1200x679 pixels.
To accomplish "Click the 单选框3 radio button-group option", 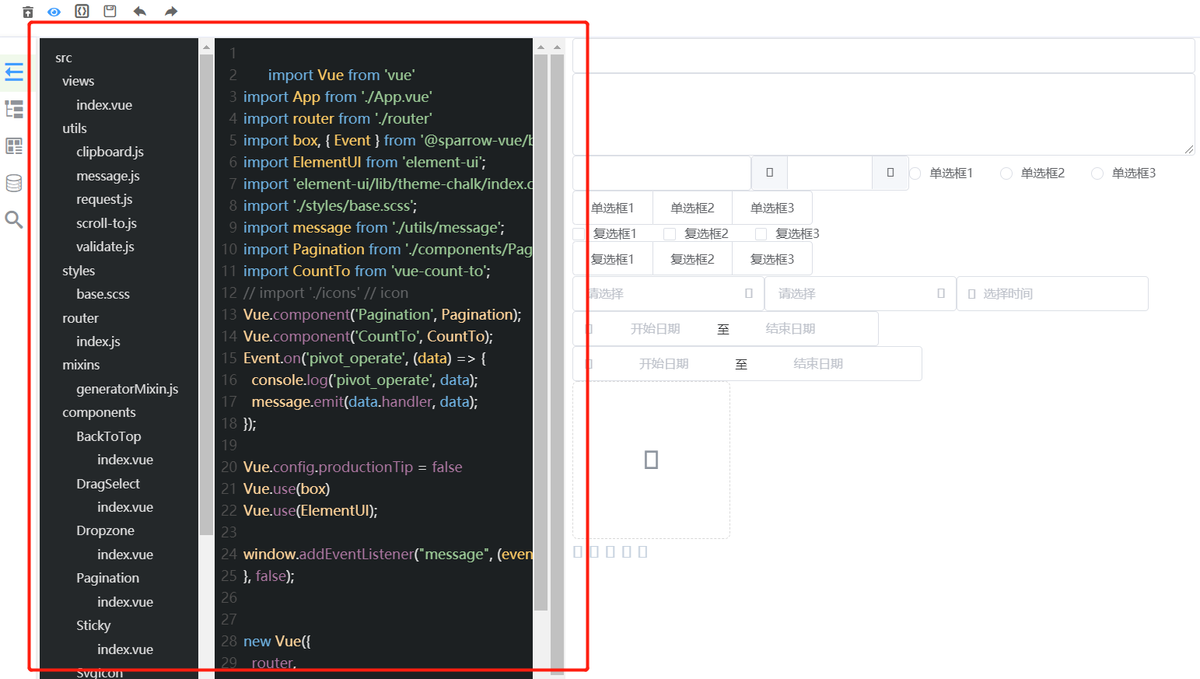I will tap(772, 208).
